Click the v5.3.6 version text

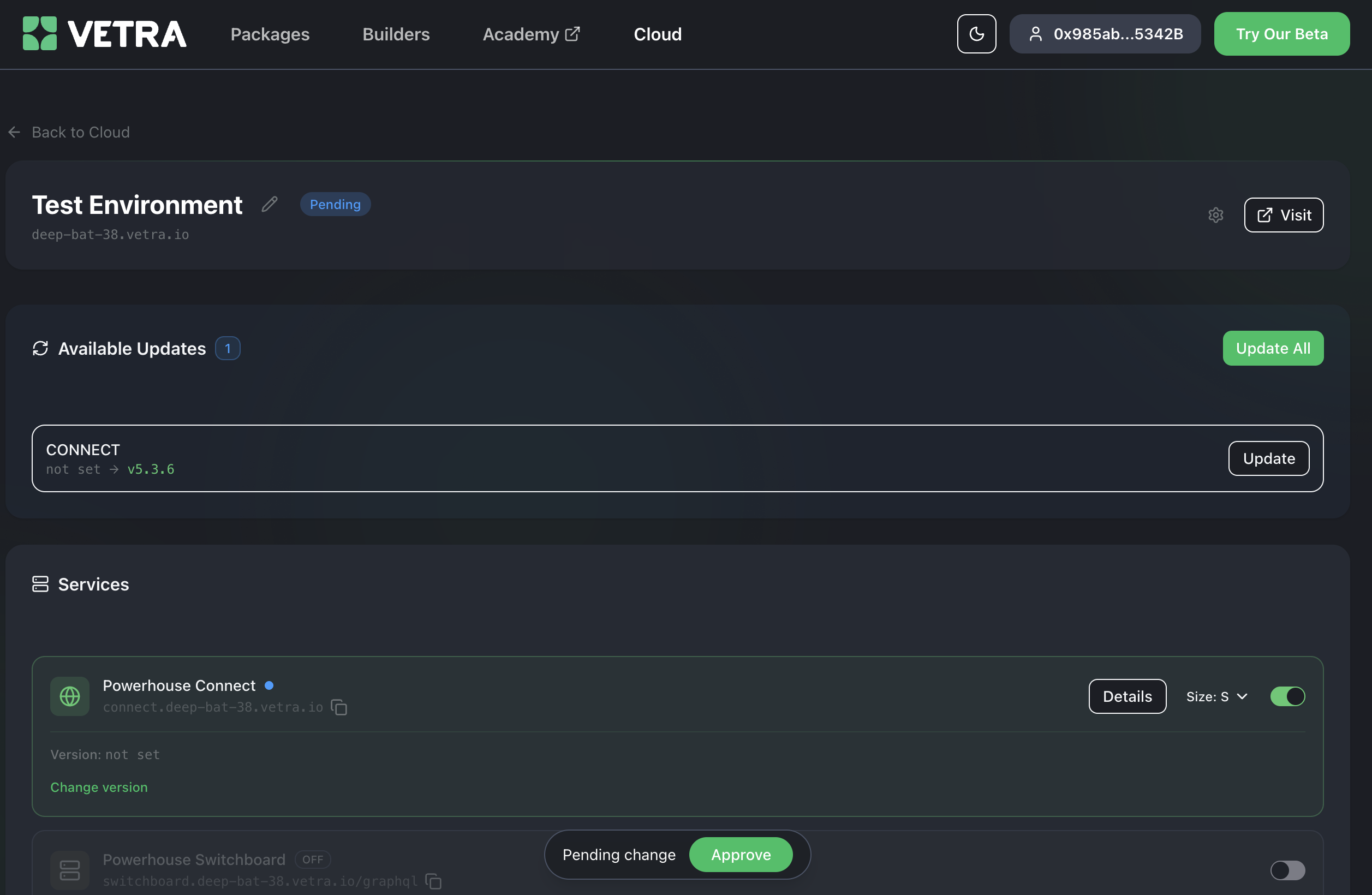coord(151,469)
